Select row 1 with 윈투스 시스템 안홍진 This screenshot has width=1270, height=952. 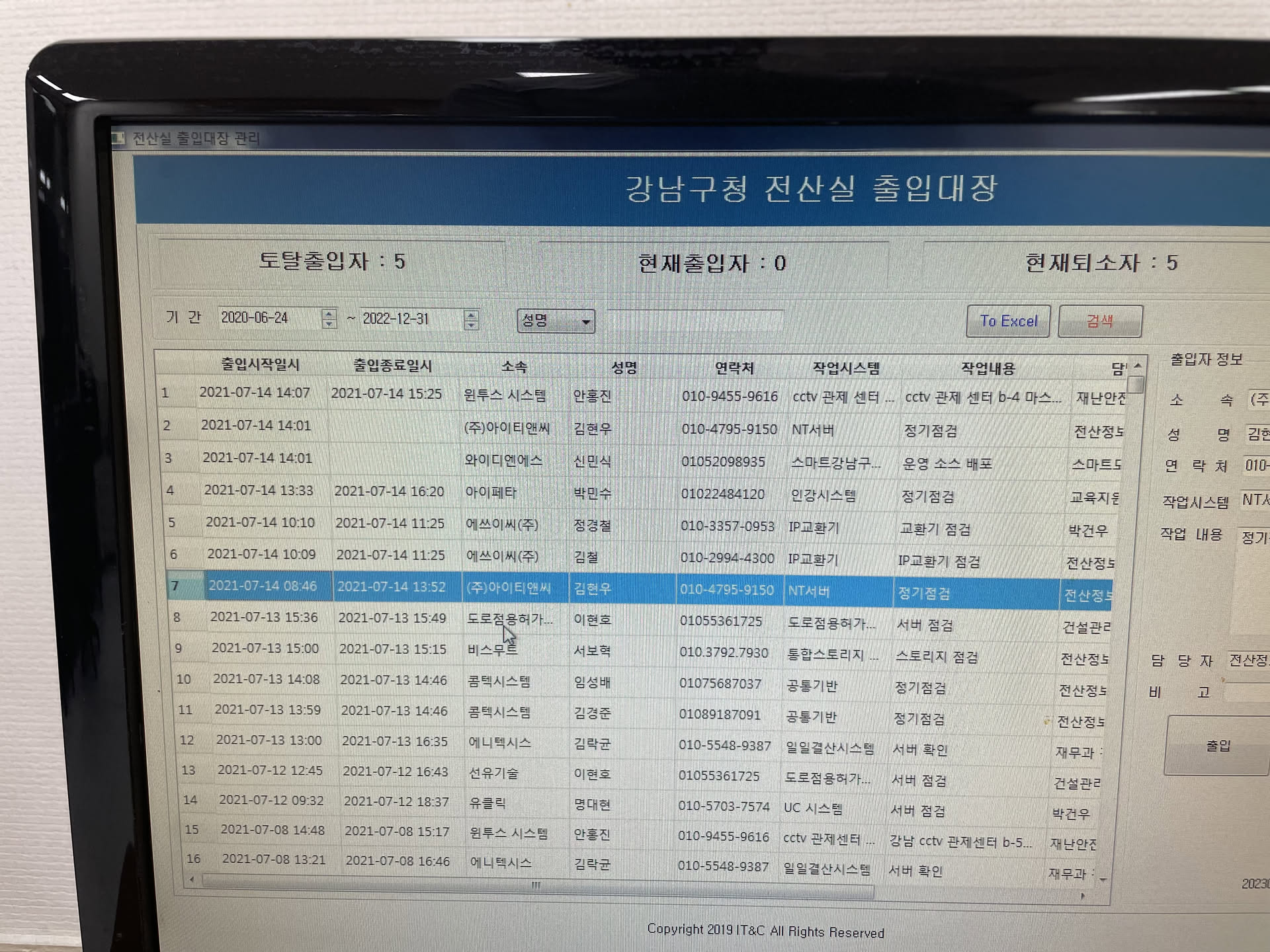[x=505, y=395]
